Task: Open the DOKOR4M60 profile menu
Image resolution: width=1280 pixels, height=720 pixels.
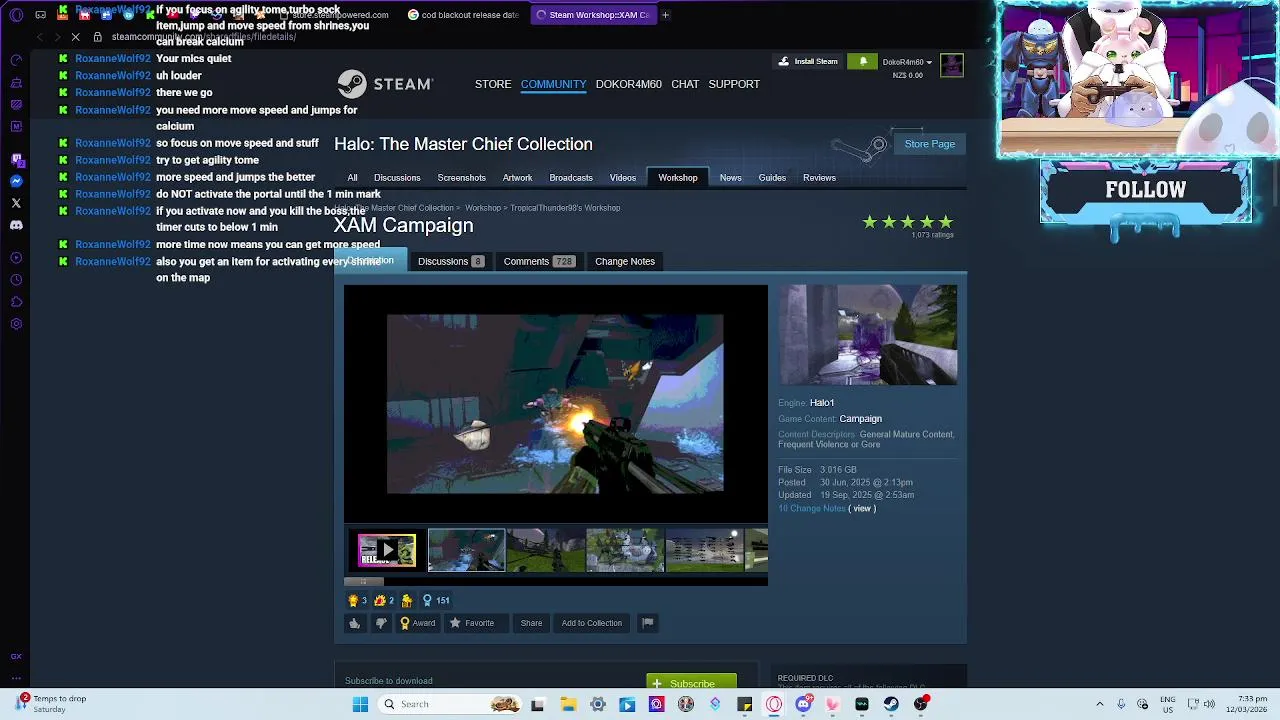Action: point(629,84)
